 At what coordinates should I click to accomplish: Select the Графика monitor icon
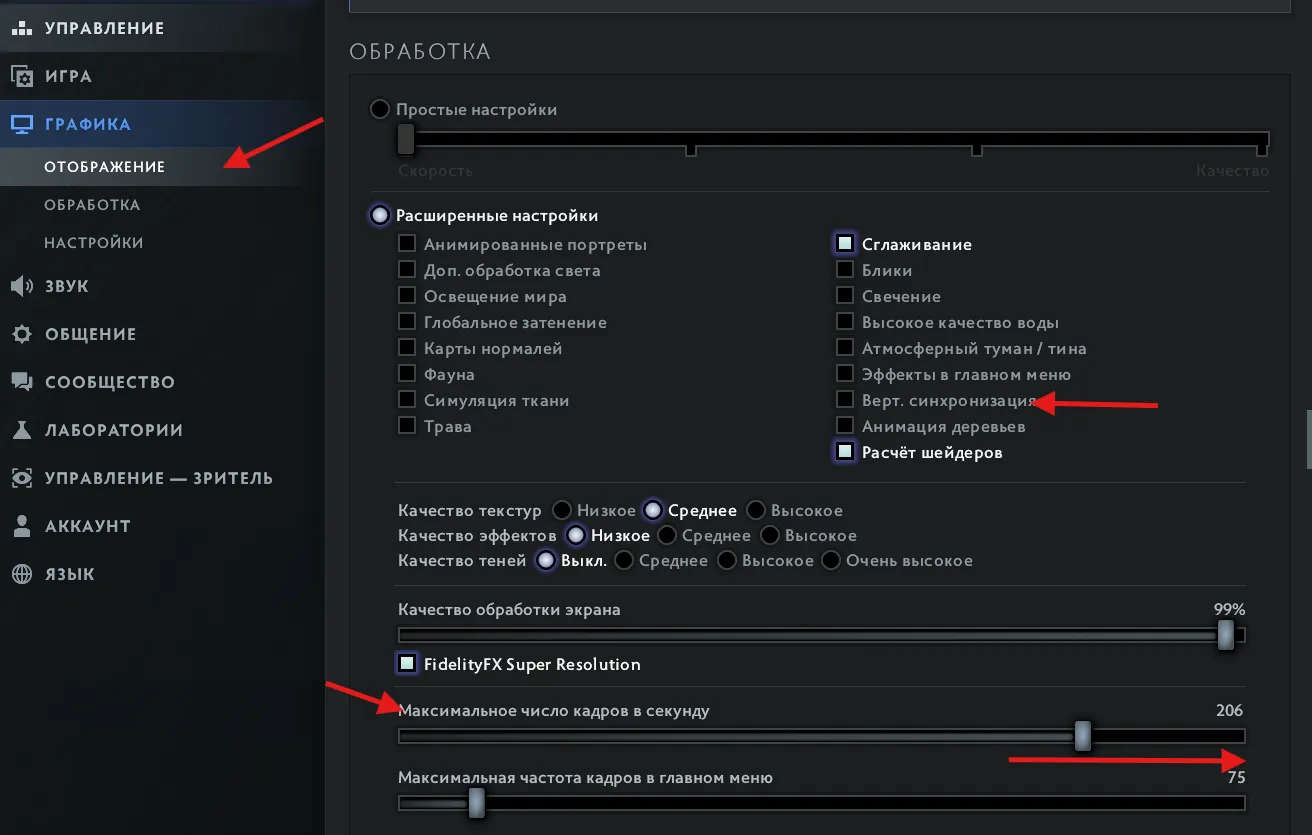coord(21,123)
